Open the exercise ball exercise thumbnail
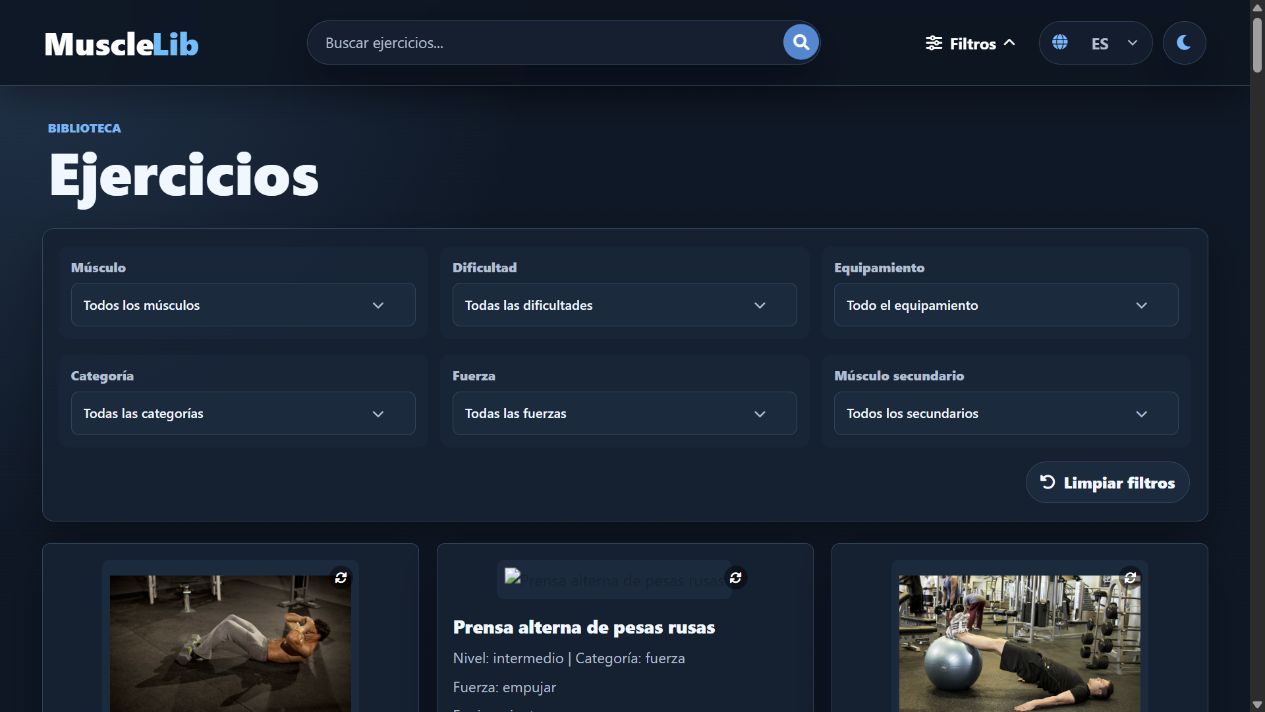1265x712 pixels. [x=1019, y=643]
